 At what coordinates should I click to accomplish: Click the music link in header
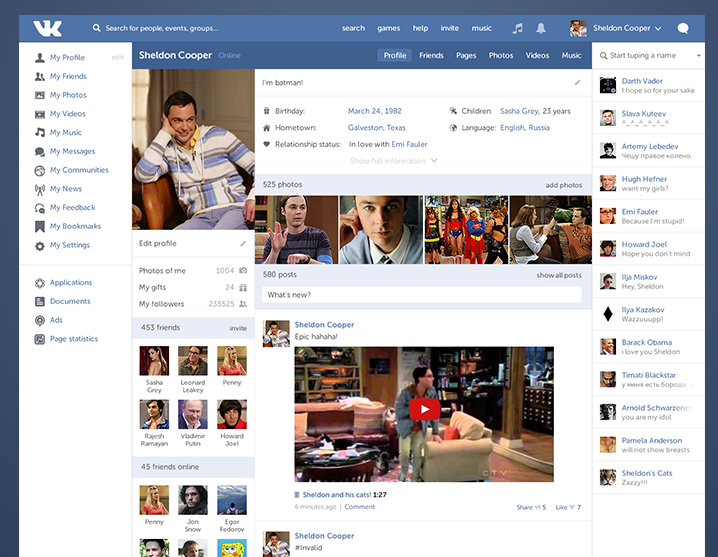[x=482, y=28]
